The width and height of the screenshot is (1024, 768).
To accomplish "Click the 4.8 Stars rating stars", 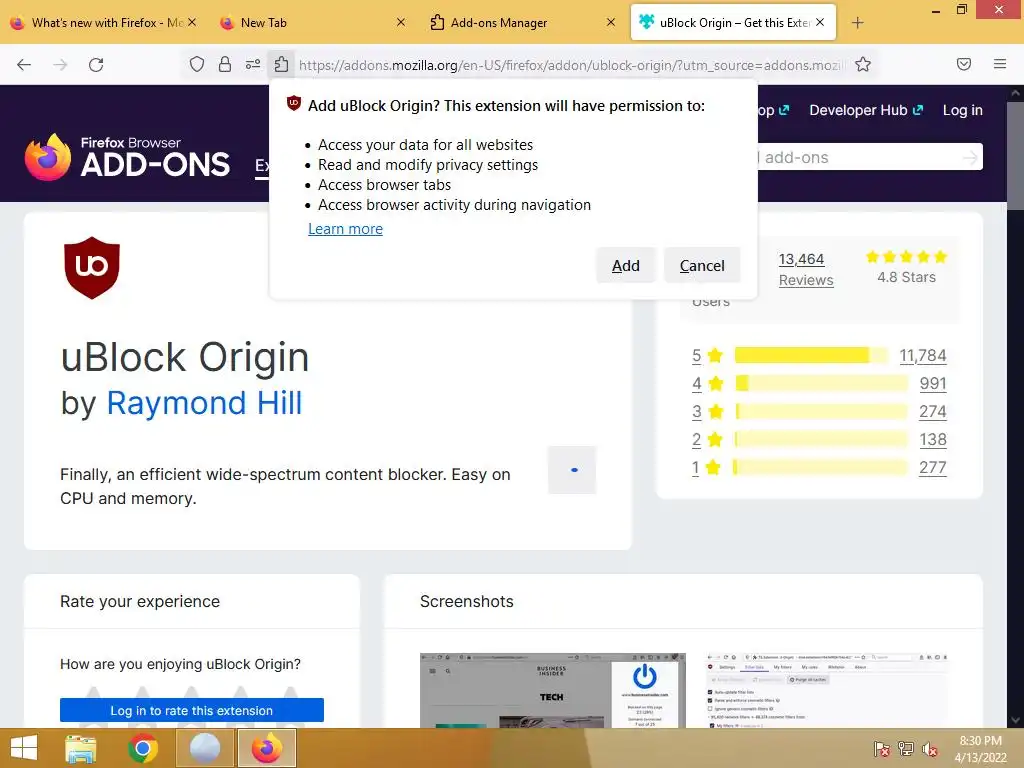I will [906, 257].
